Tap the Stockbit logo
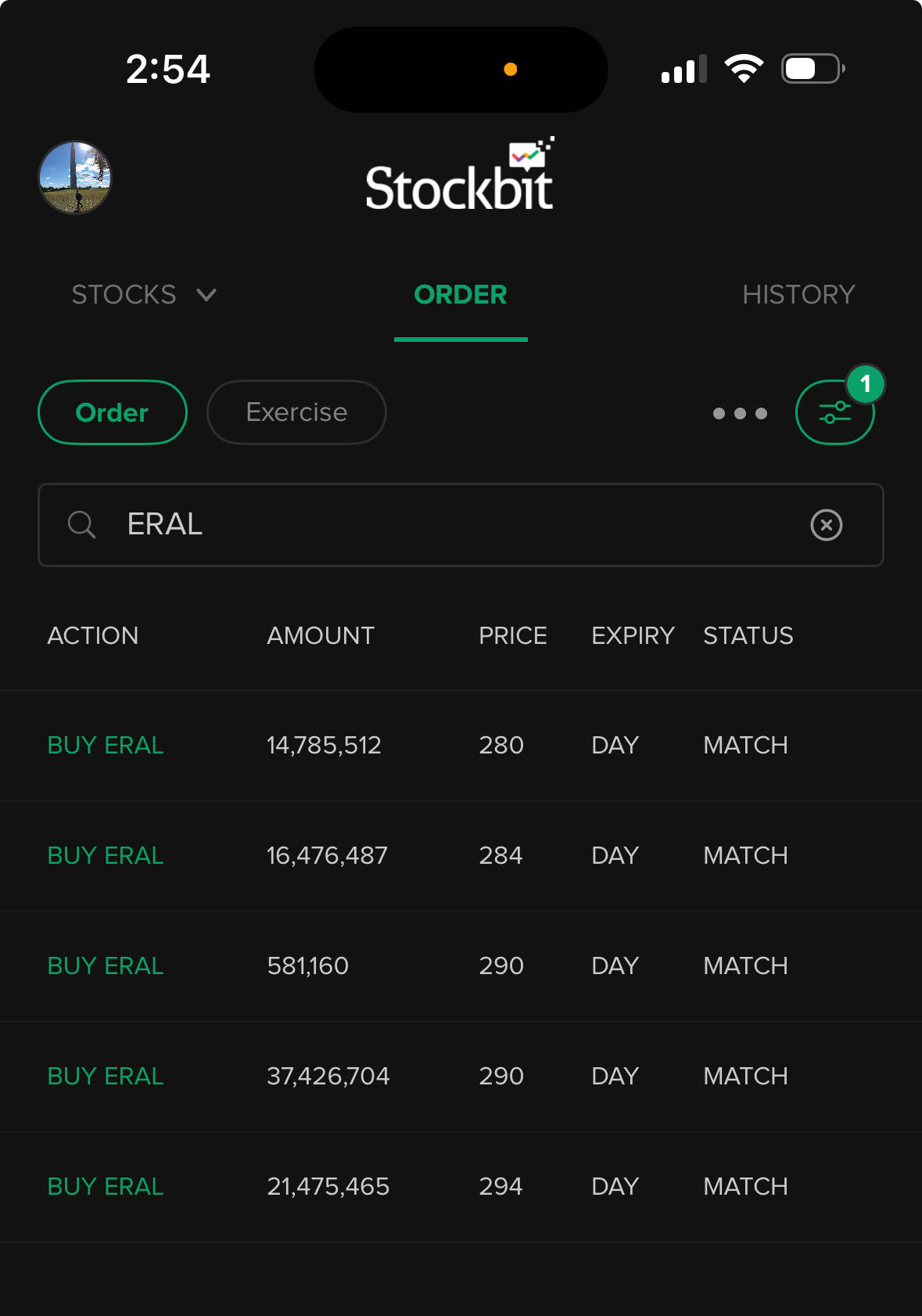922x1316 pixels. [460, 177]
